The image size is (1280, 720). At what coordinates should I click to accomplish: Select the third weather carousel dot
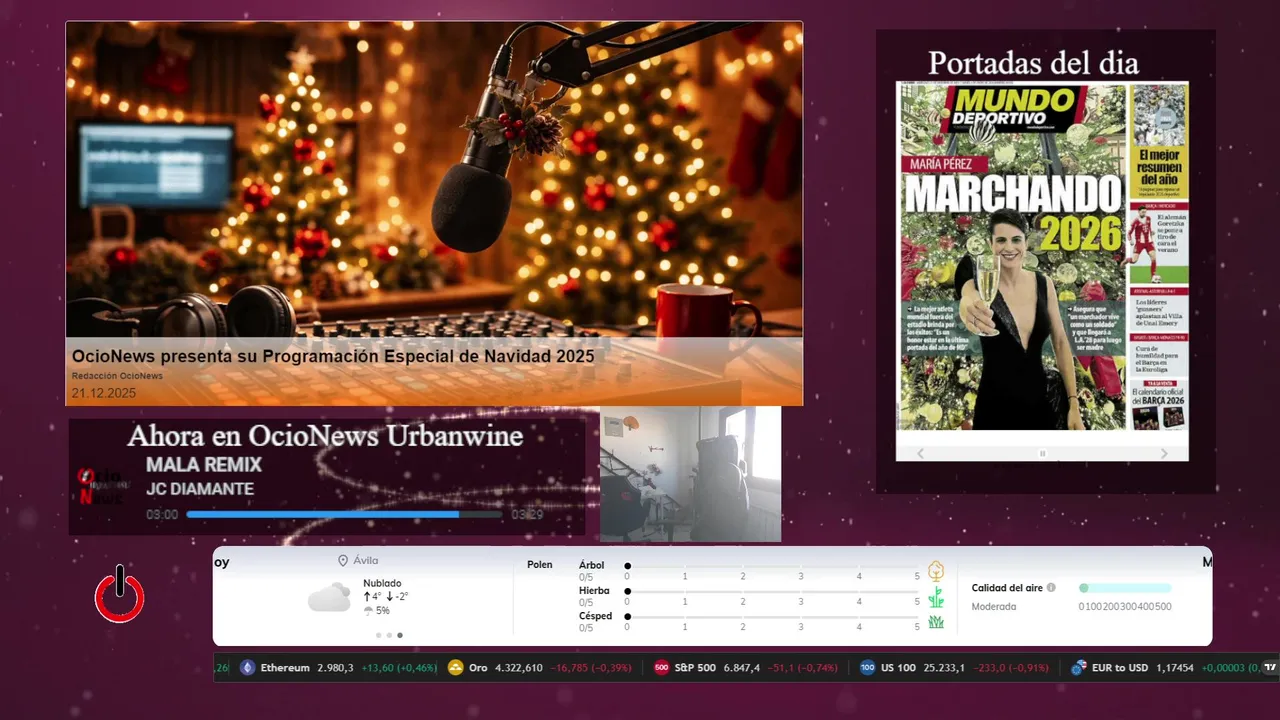[400, 635]
